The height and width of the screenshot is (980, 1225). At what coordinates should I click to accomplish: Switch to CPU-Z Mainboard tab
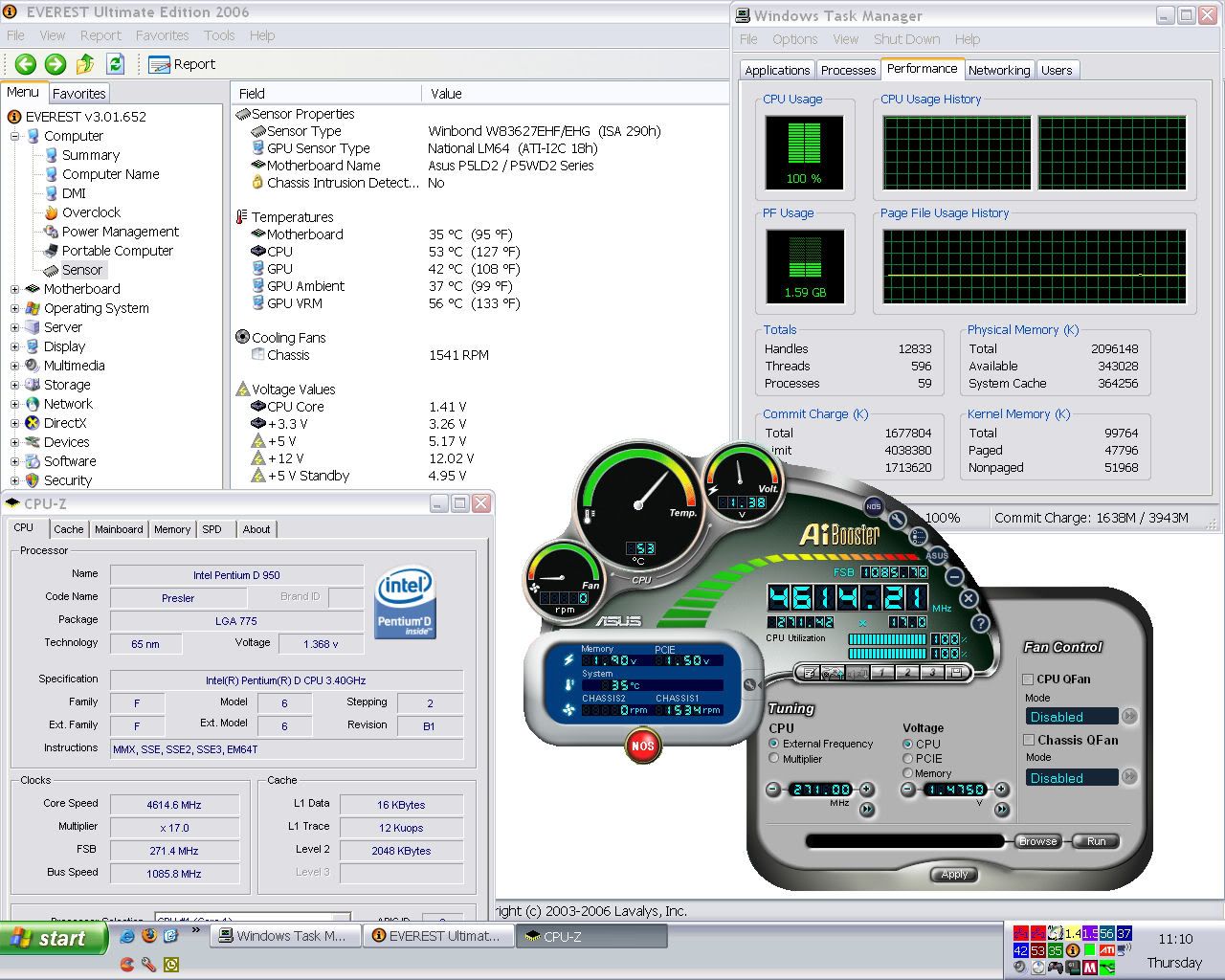pyautogui.click(x=119, y=529)
